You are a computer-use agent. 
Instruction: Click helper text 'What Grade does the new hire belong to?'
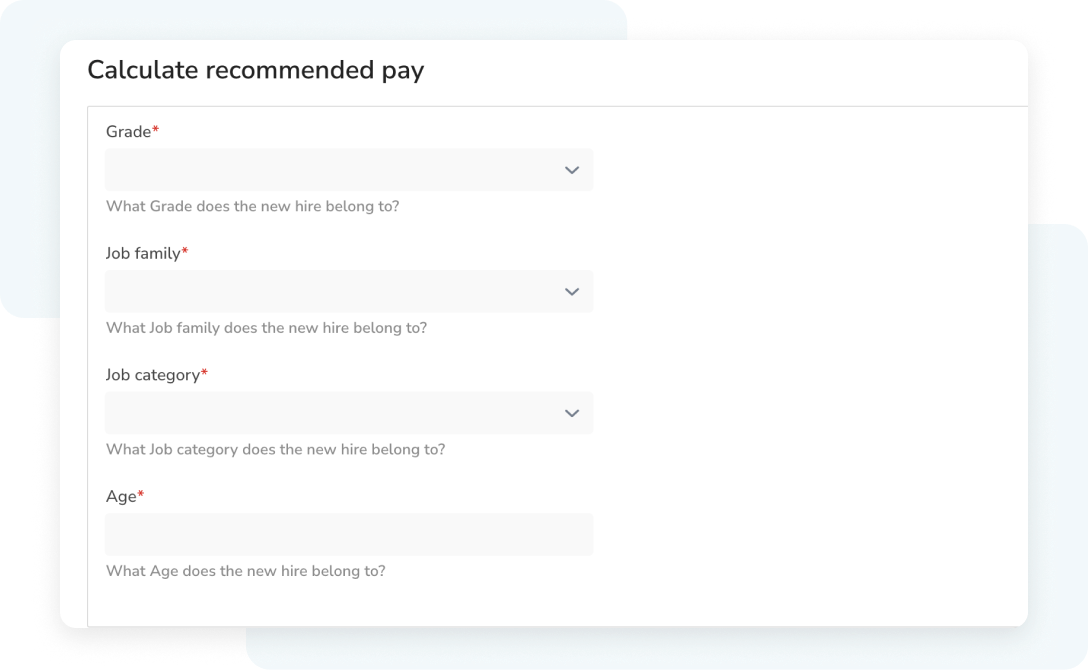pyautogui.click(x=253, y=206)
